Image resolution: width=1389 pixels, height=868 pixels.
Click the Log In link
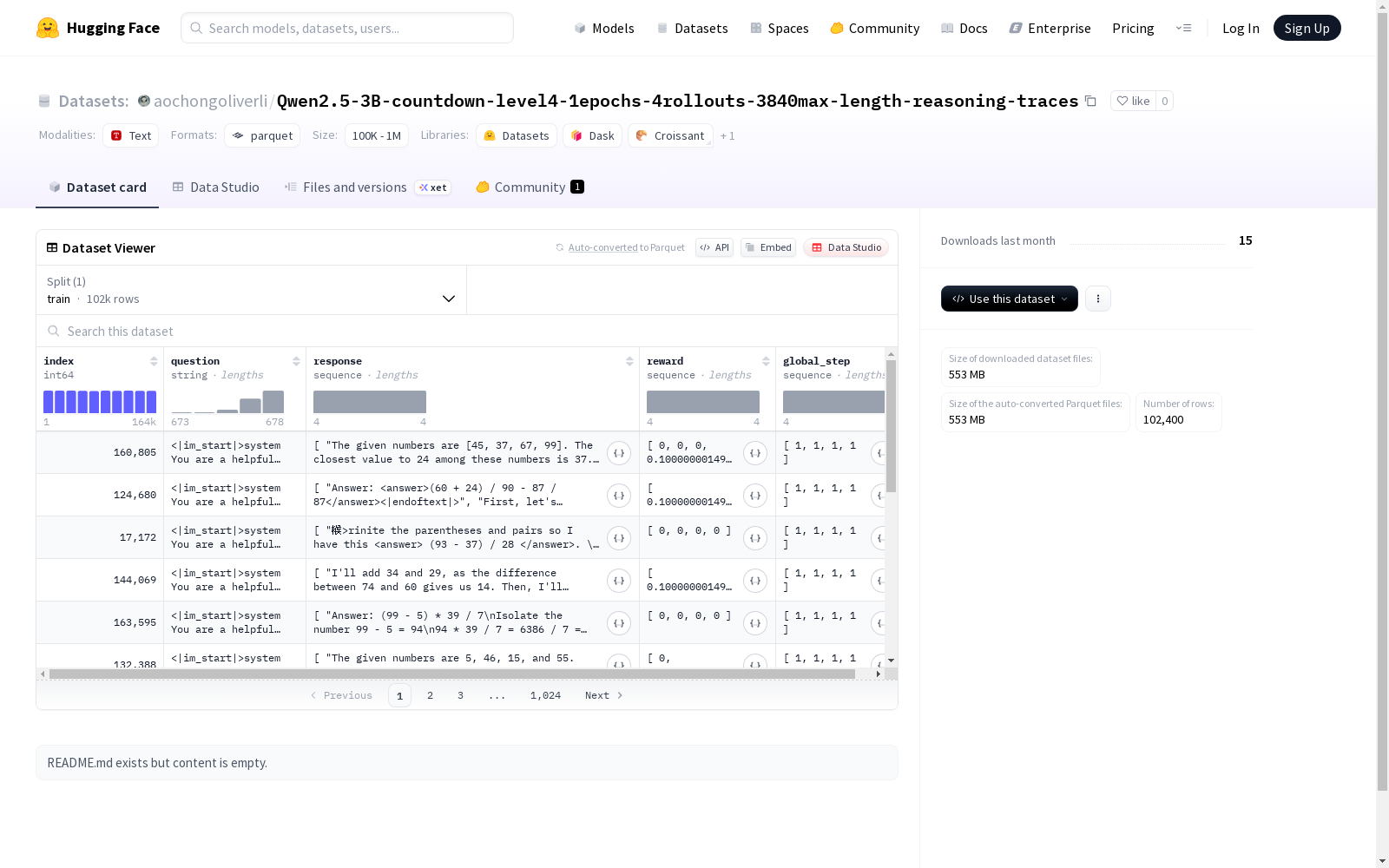pyautogui.click(x=1241, y=28)
